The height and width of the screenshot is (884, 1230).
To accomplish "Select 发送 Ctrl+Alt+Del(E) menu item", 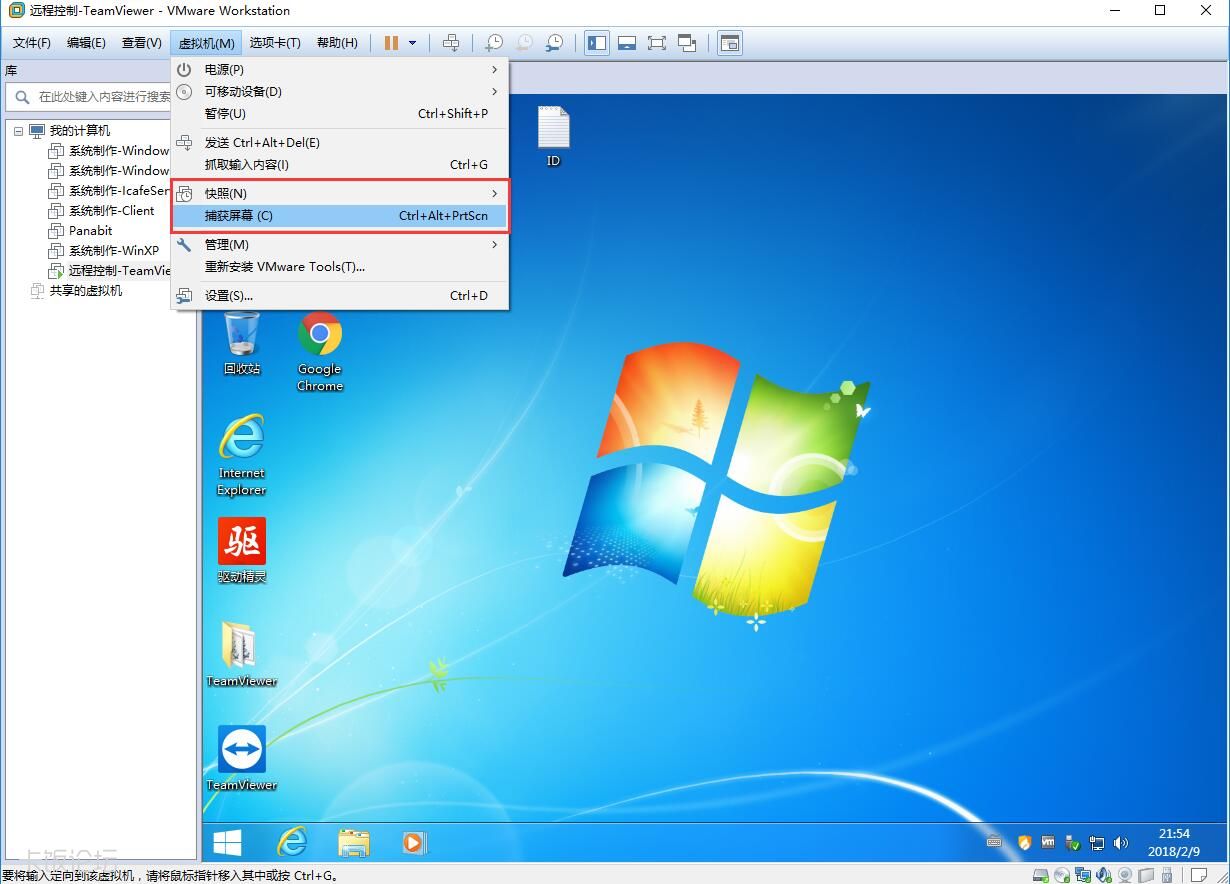I will pyautogui.click(x=340, y=143).
